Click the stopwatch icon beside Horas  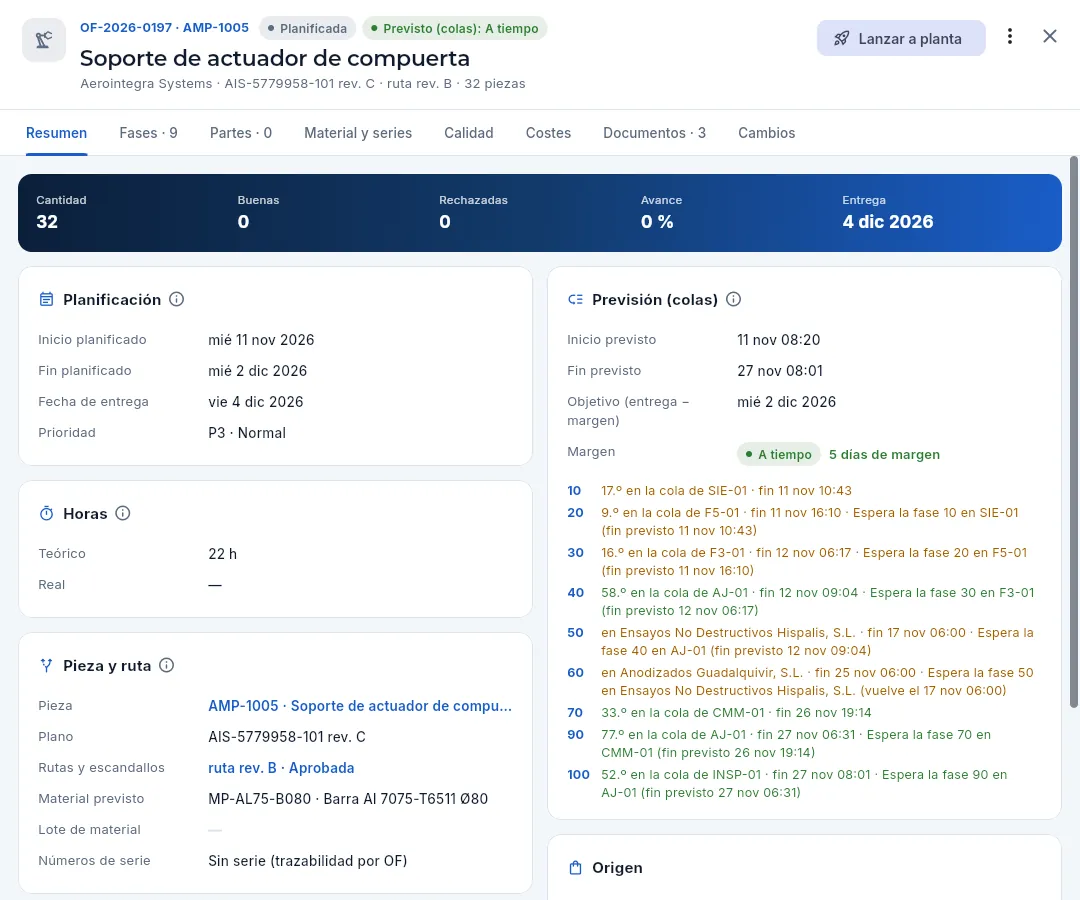click(46, 514)
